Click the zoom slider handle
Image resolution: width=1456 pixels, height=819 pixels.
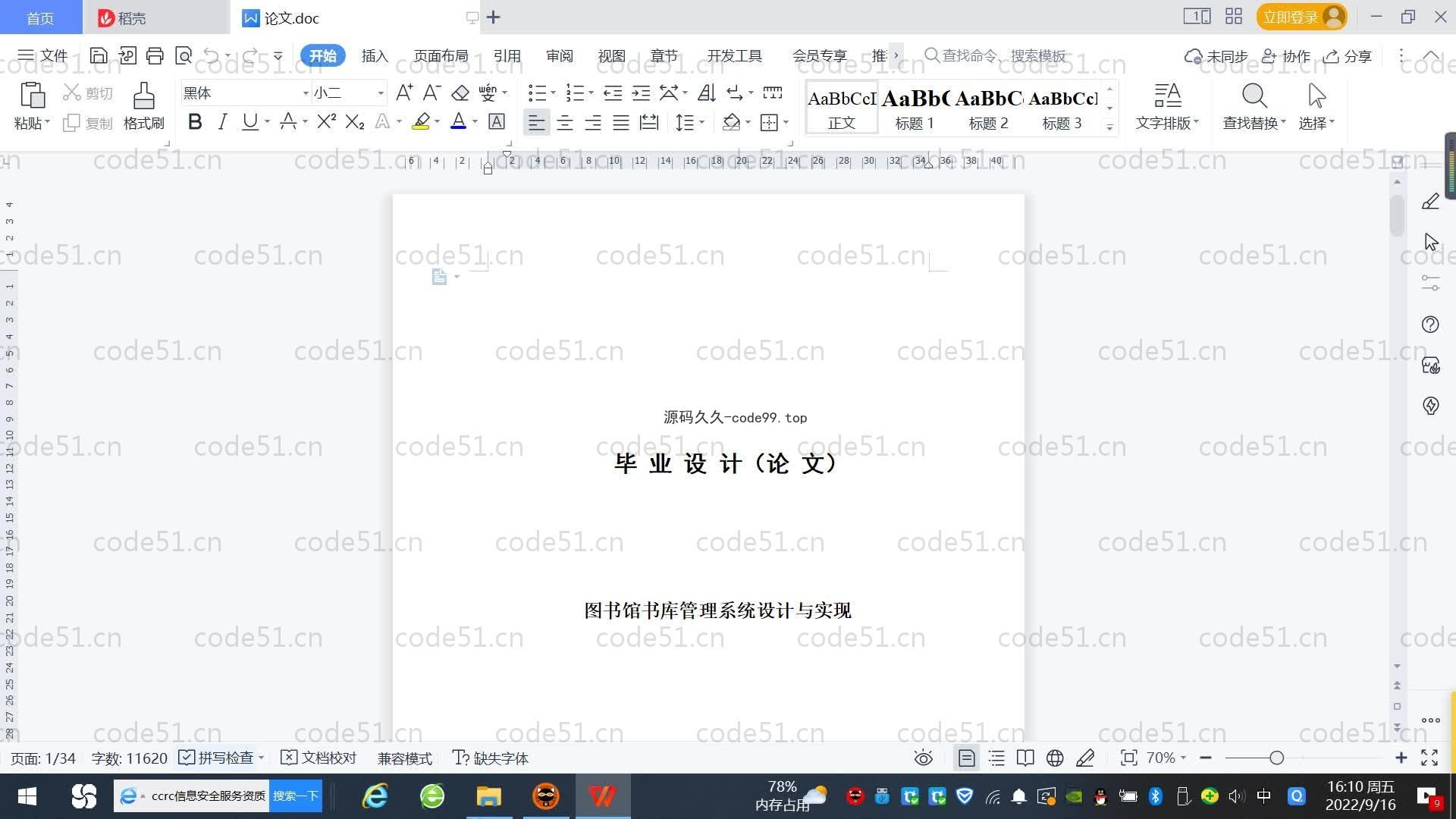tap(1276, 758)
